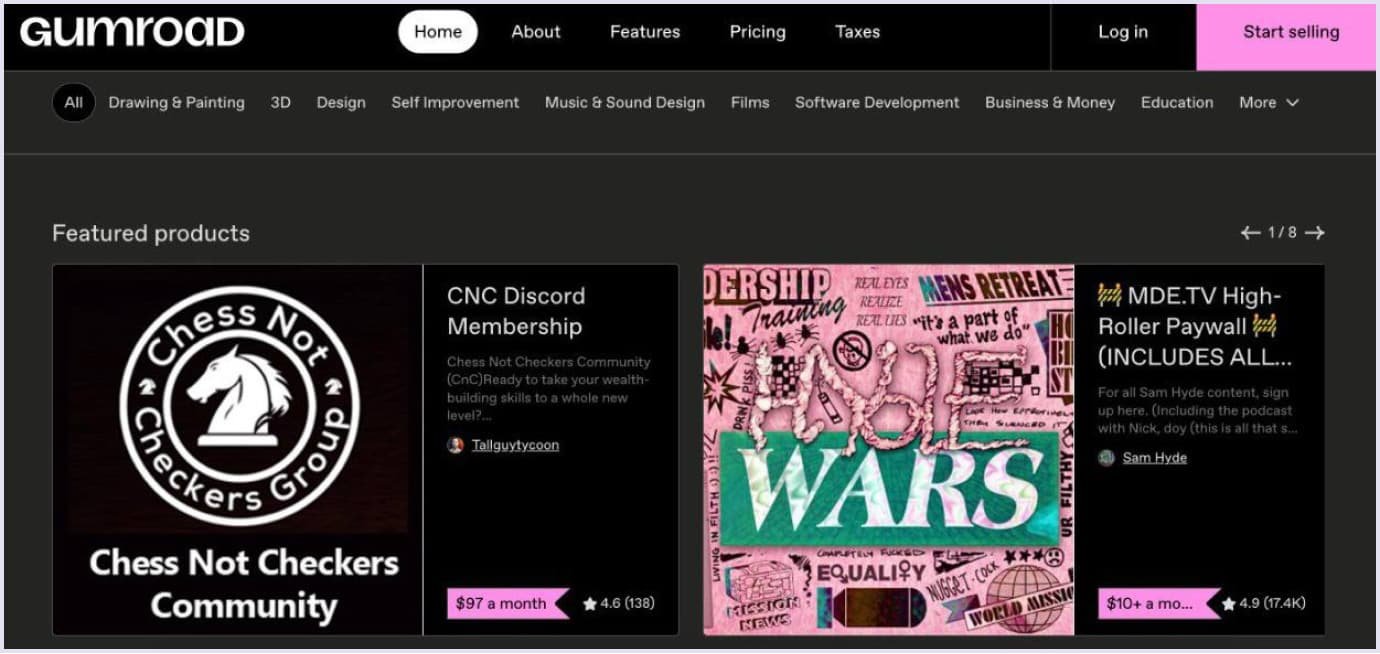Open the About page
The height and width of the screenshot is (654, 1380).
coord(536,32)
